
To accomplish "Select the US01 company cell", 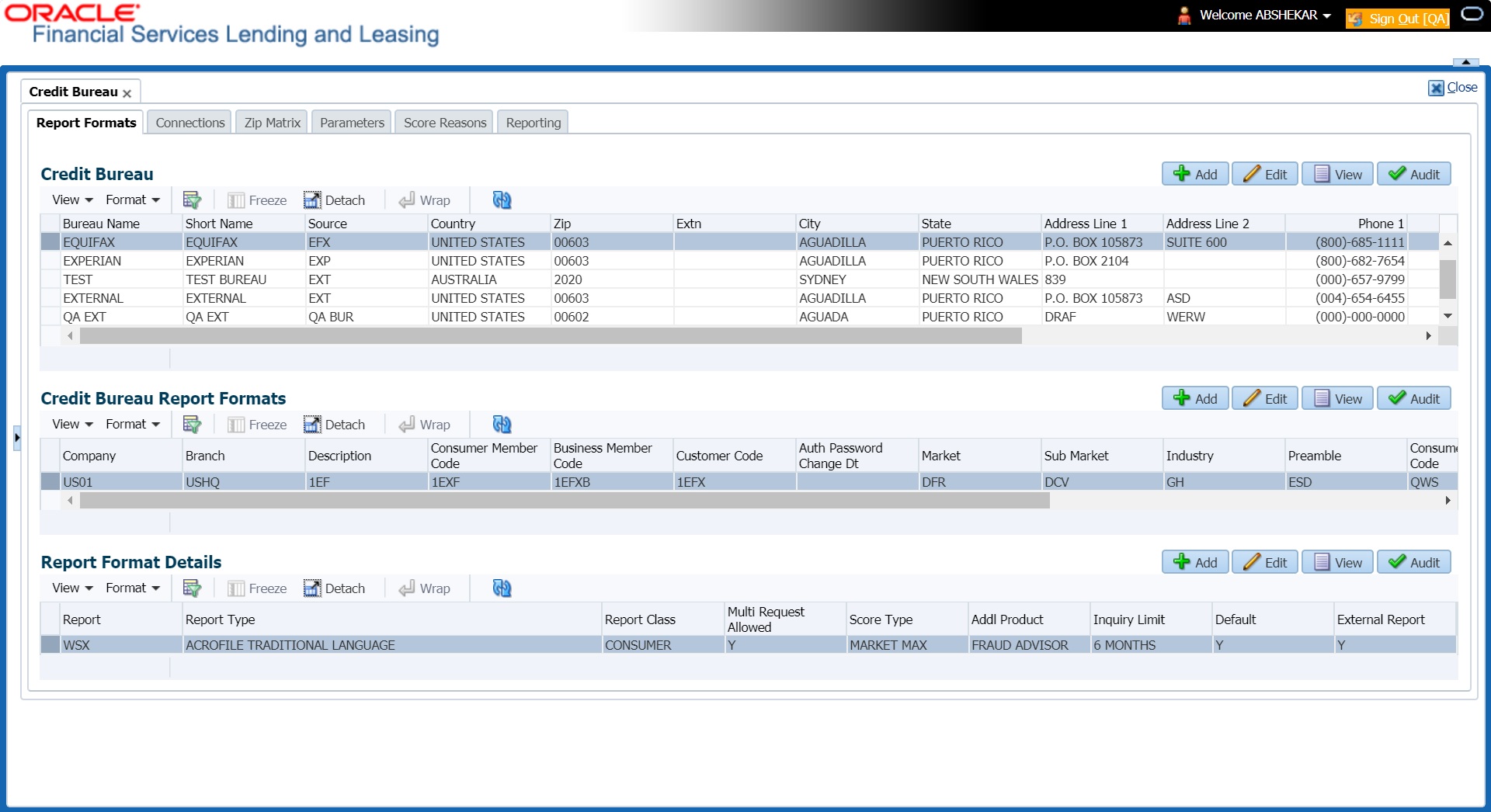I will [x=121, y=482].
